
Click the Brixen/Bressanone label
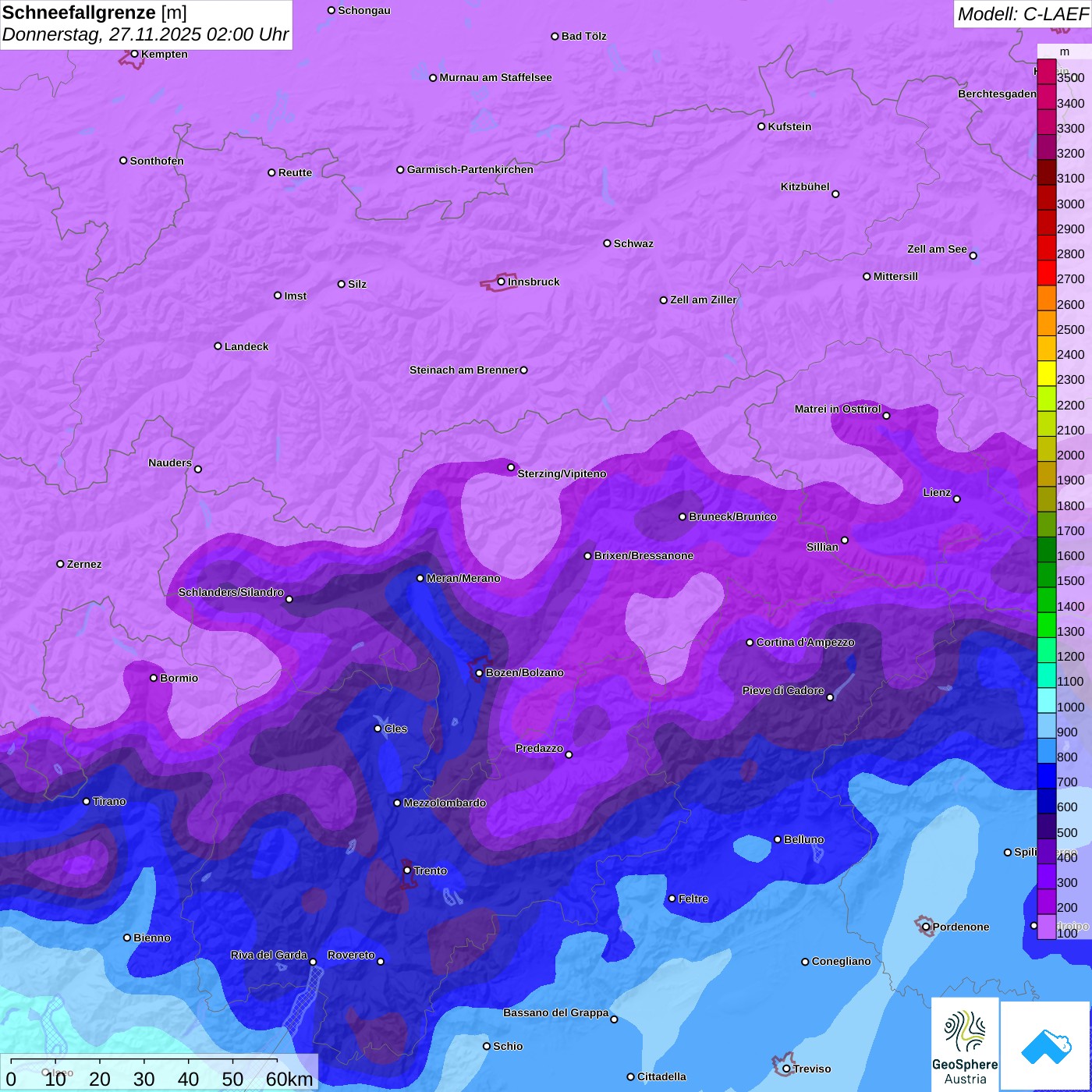(644, 555)
